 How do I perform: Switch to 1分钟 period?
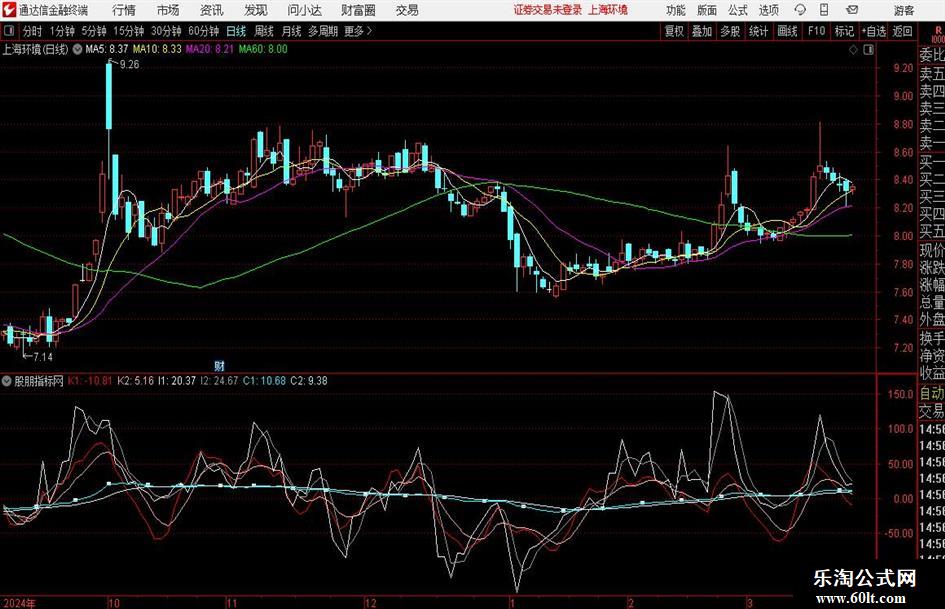tap(61, 31)
